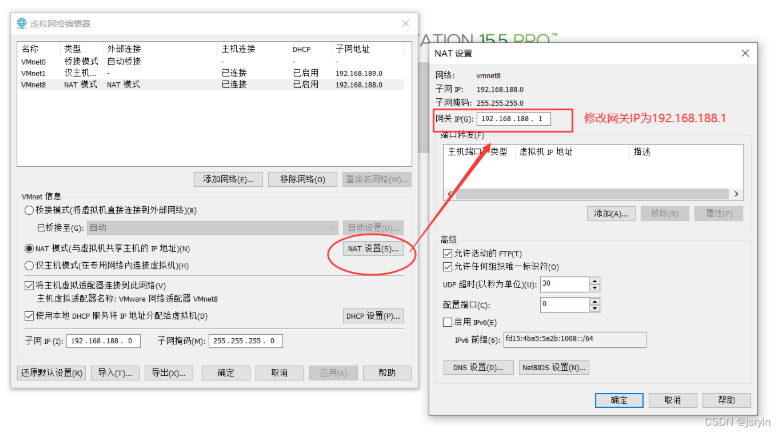Decrease the 配置端口 value with down arrow
This screenshot has width=780, height=440.
[x=595, y=308]
